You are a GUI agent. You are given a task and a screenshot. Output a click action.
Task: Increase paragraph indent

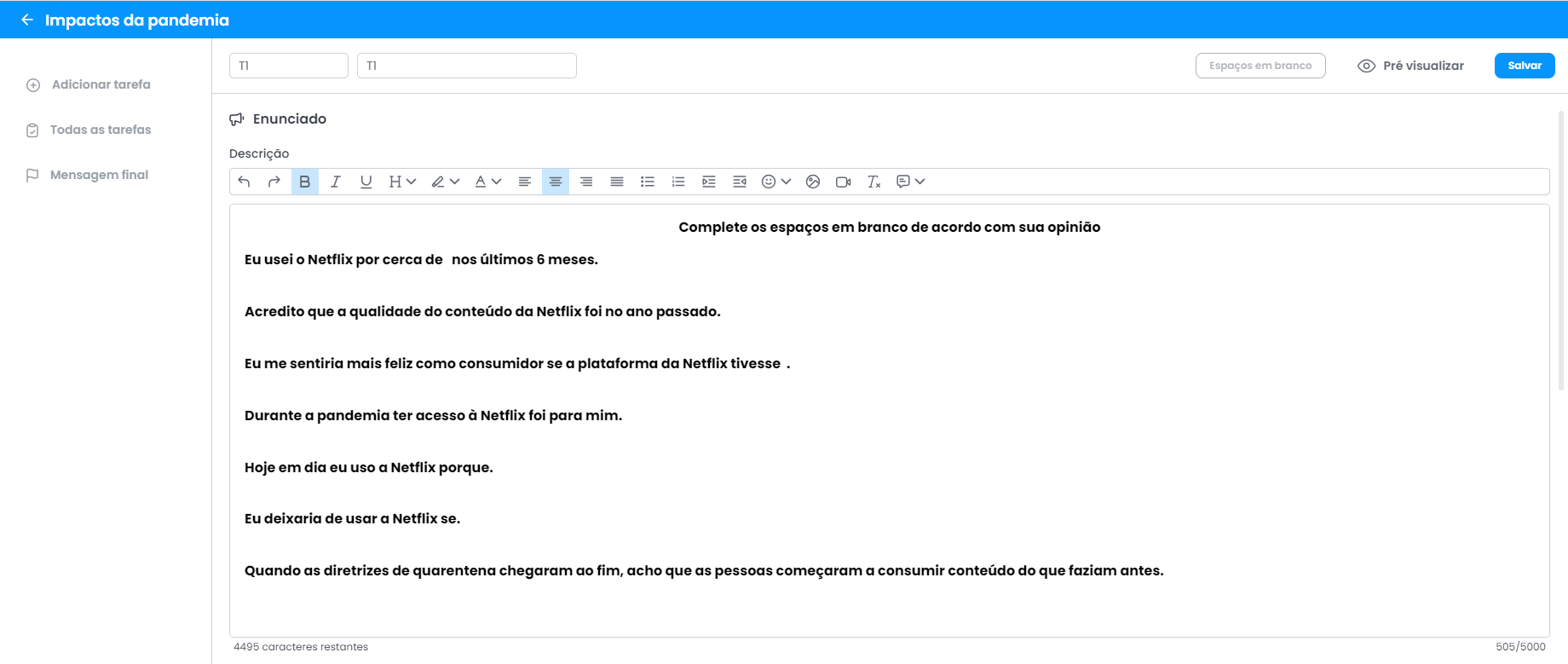(709, 182)
